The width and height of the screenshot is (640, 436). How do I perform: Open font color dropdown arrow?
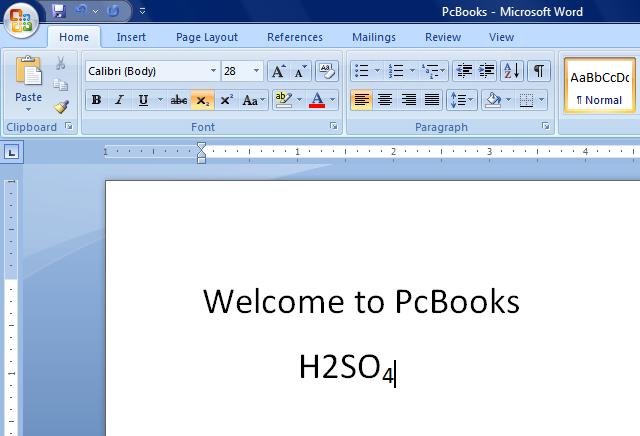(332, 100)
